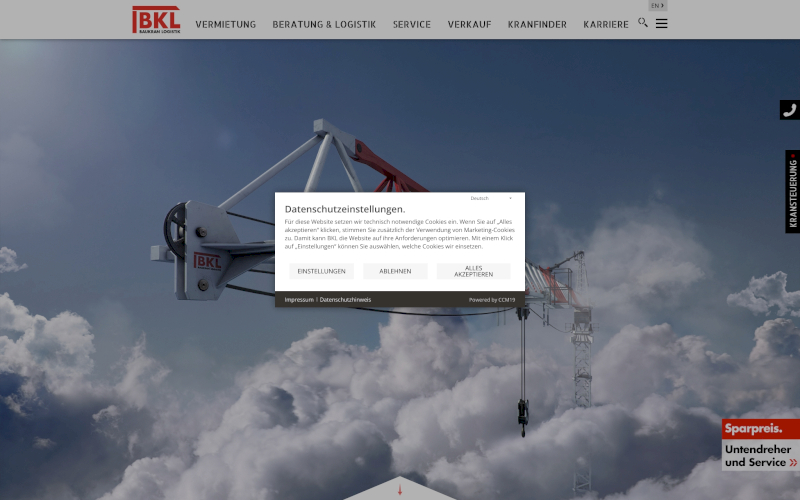
Task: Select the Verkauf menu item
Action: pos(469,24)
